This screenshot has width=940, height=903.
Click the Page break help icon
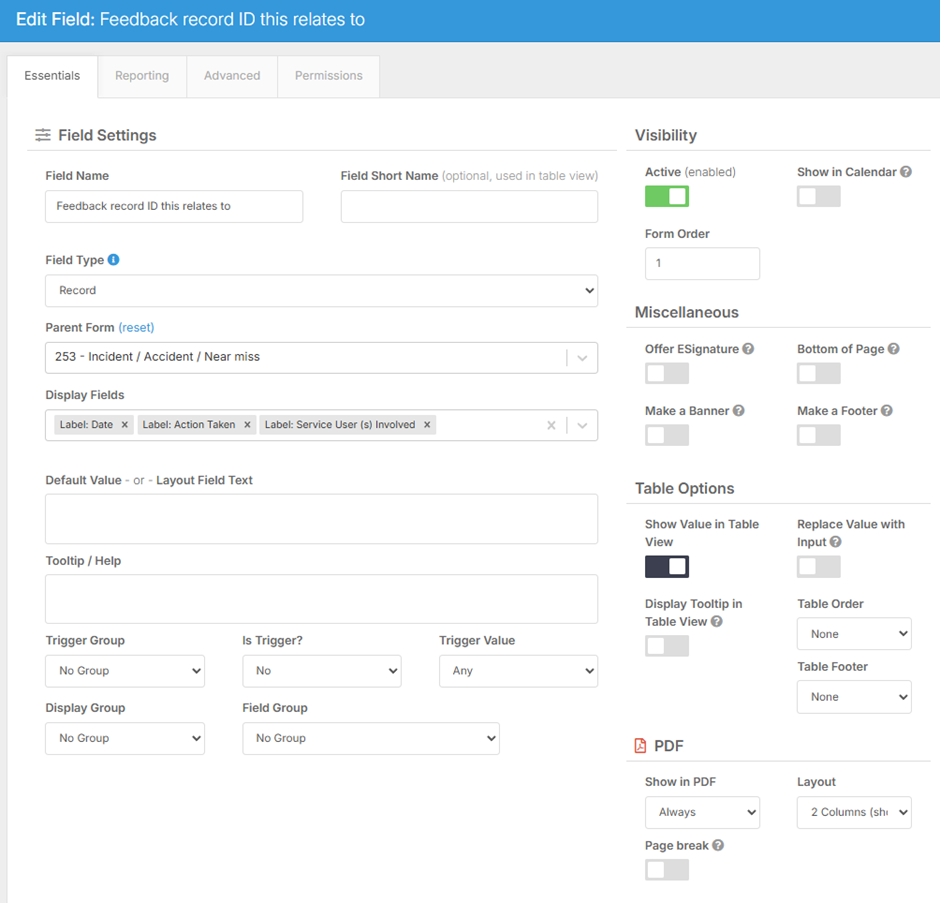pos(718,845)
